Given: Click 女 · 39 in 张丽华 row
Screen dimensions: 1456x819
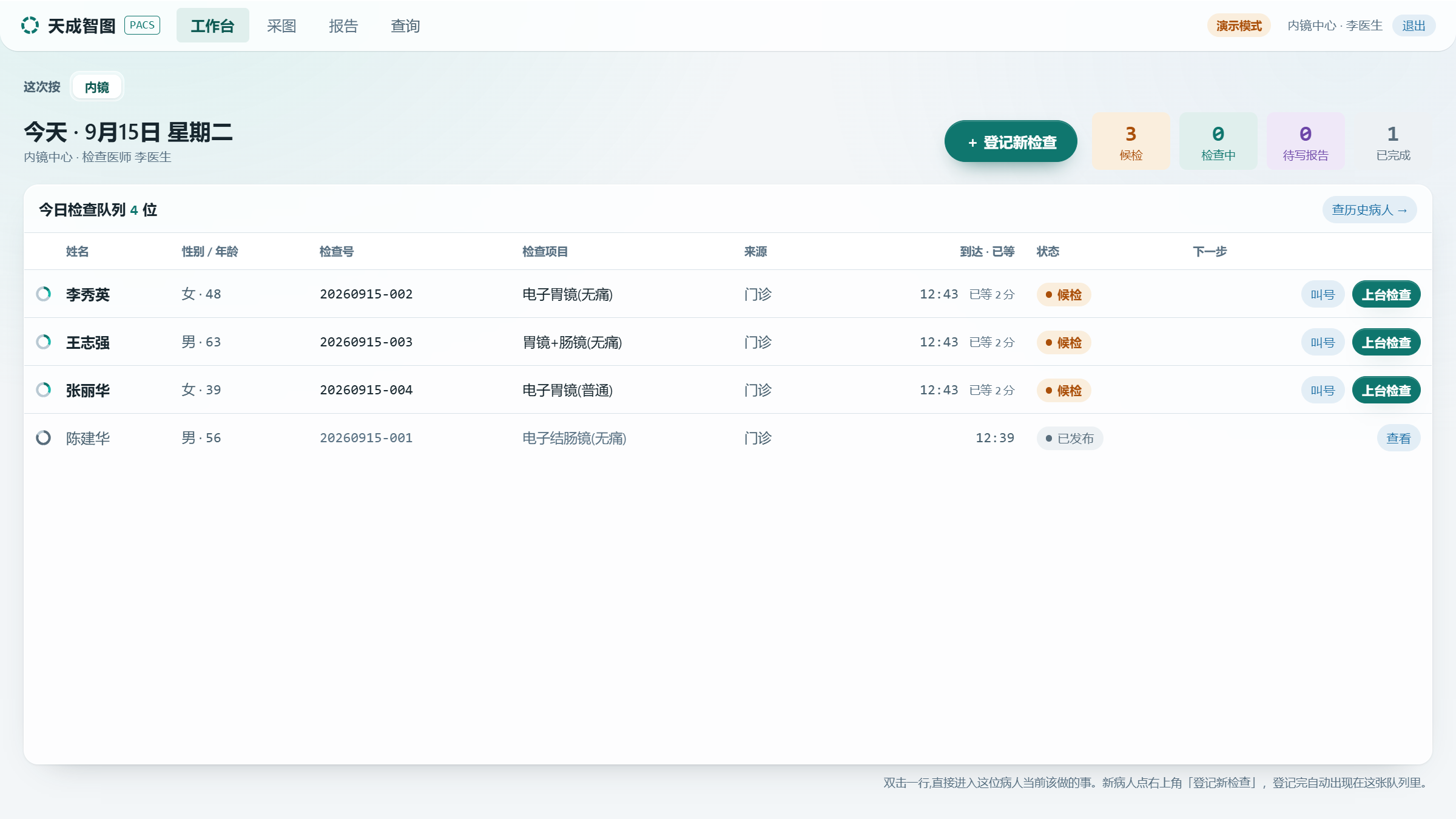Looking at the screenshot, I should [x=201, y=390].
